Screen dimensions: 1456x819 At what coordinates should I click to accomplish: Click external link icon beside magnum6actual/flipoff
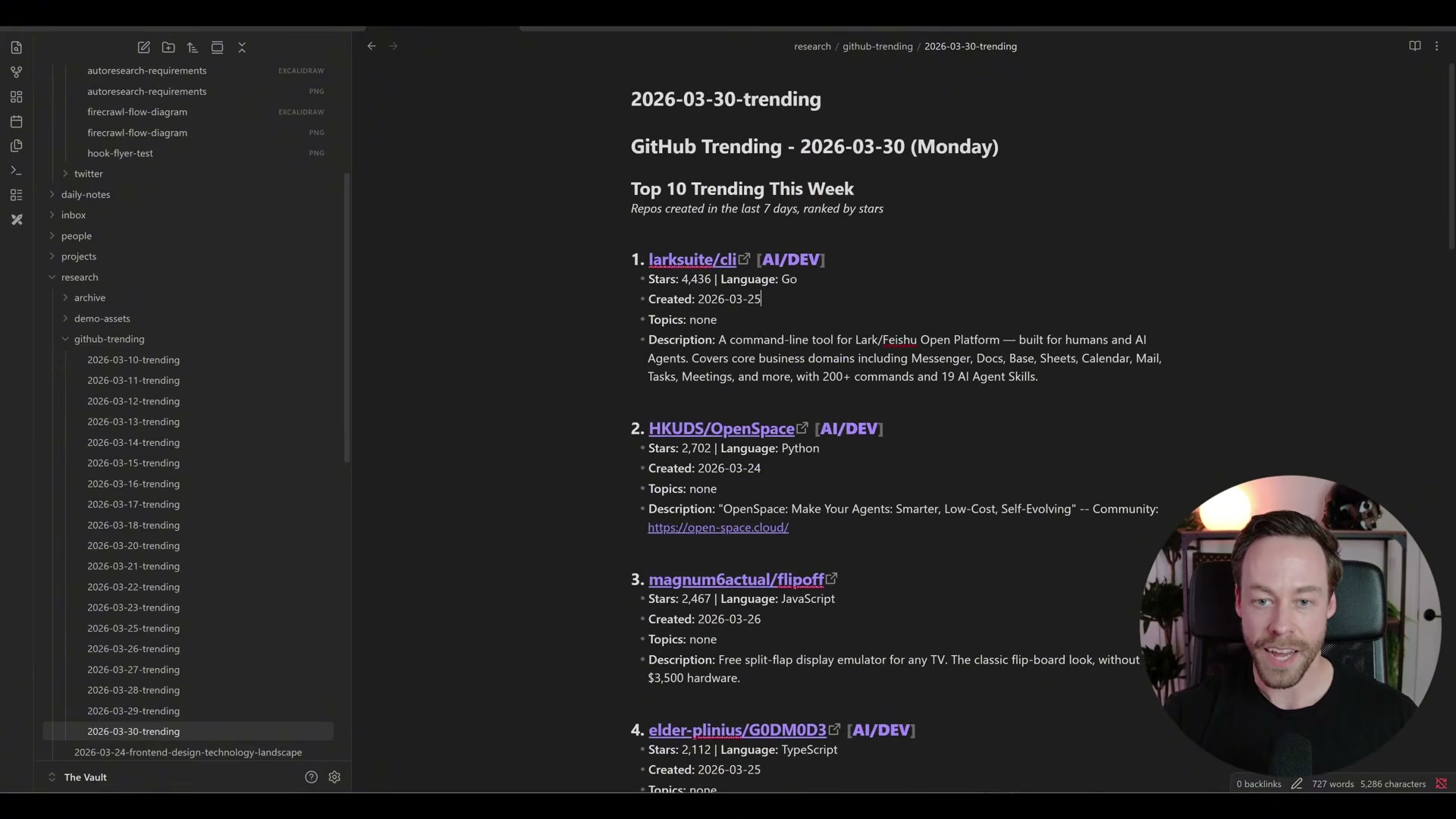click(x=832, y=579)
